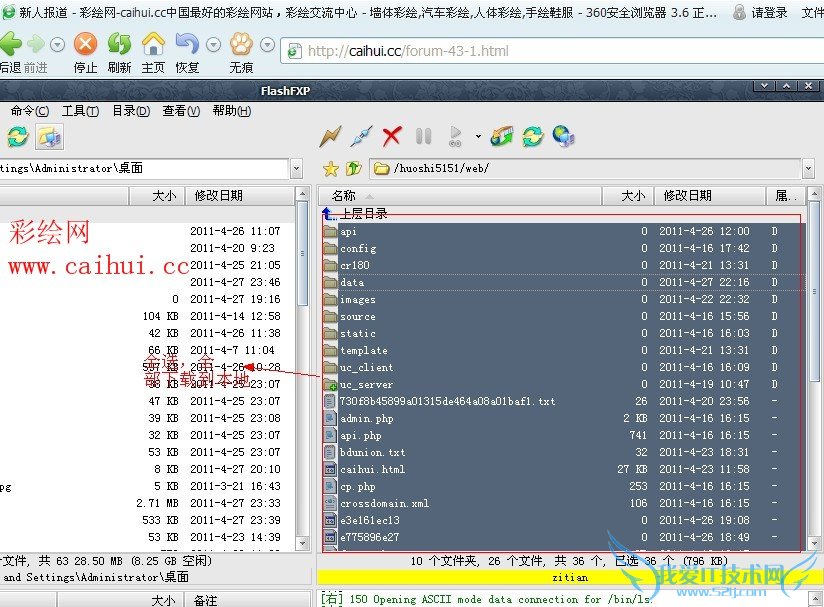Screen dimensions: 824x607
Task: Open restore (恢复) dropdown arrow
Action: (213, 45)
